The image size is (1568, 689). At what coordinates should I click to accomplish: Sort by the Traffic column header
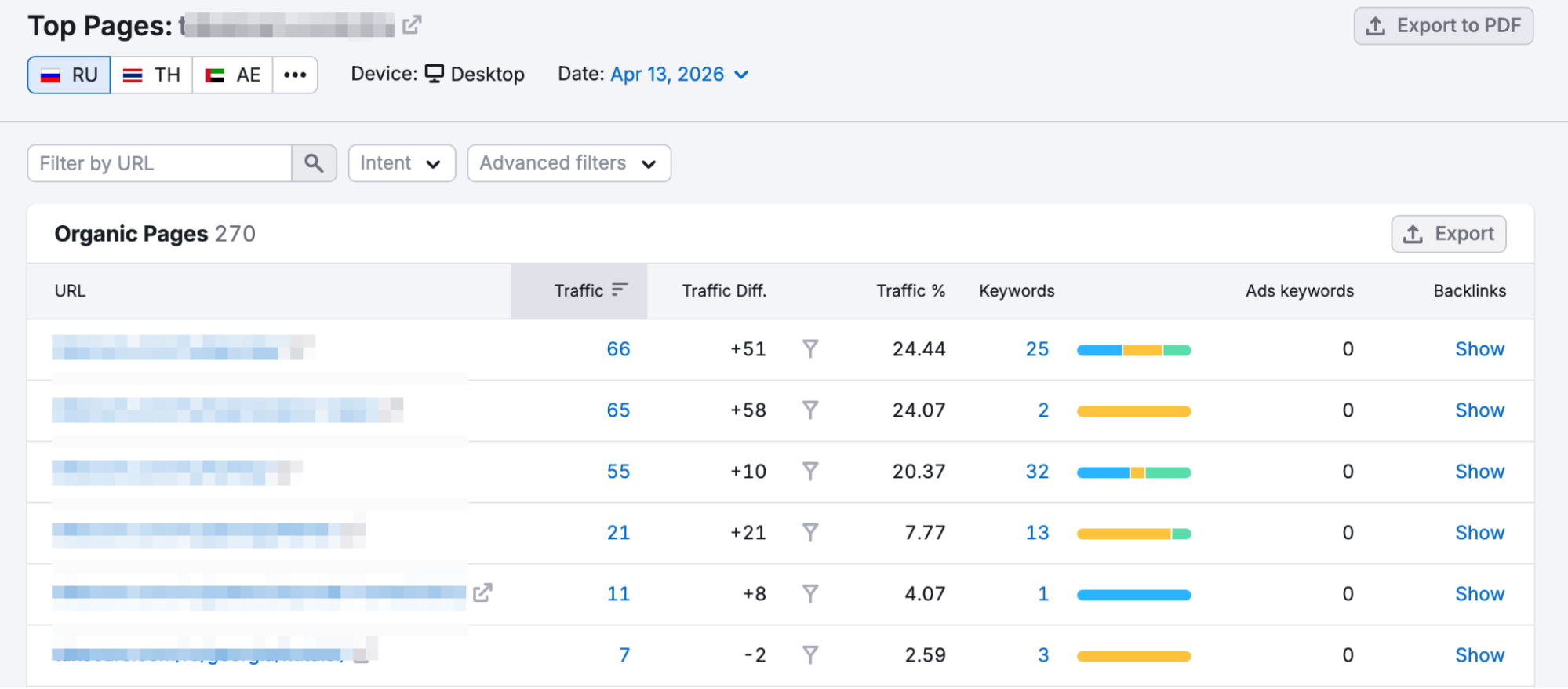tap(579, 290)
